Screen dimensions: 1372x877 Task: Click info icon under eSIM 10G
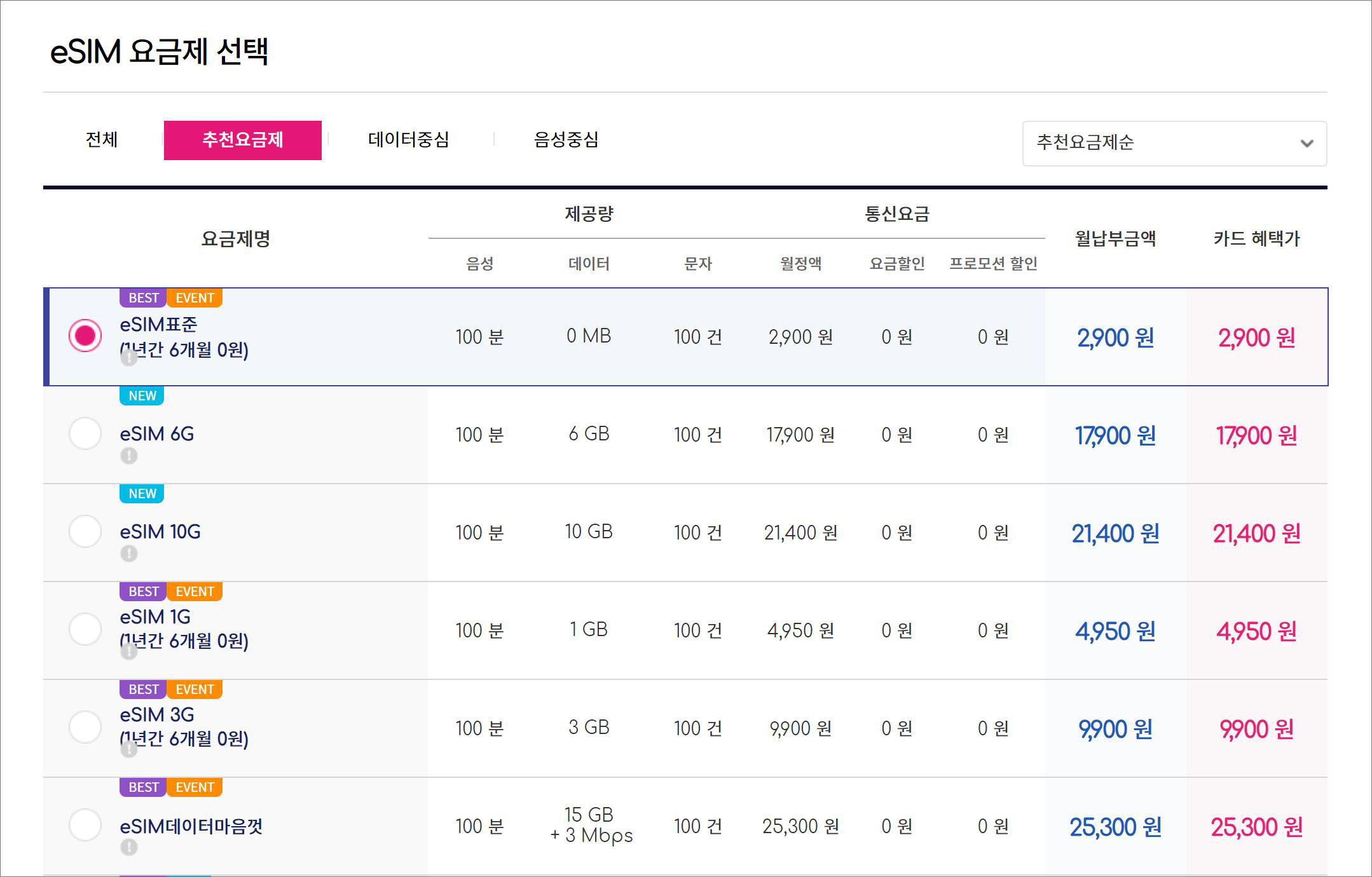(x=129, y=554)
